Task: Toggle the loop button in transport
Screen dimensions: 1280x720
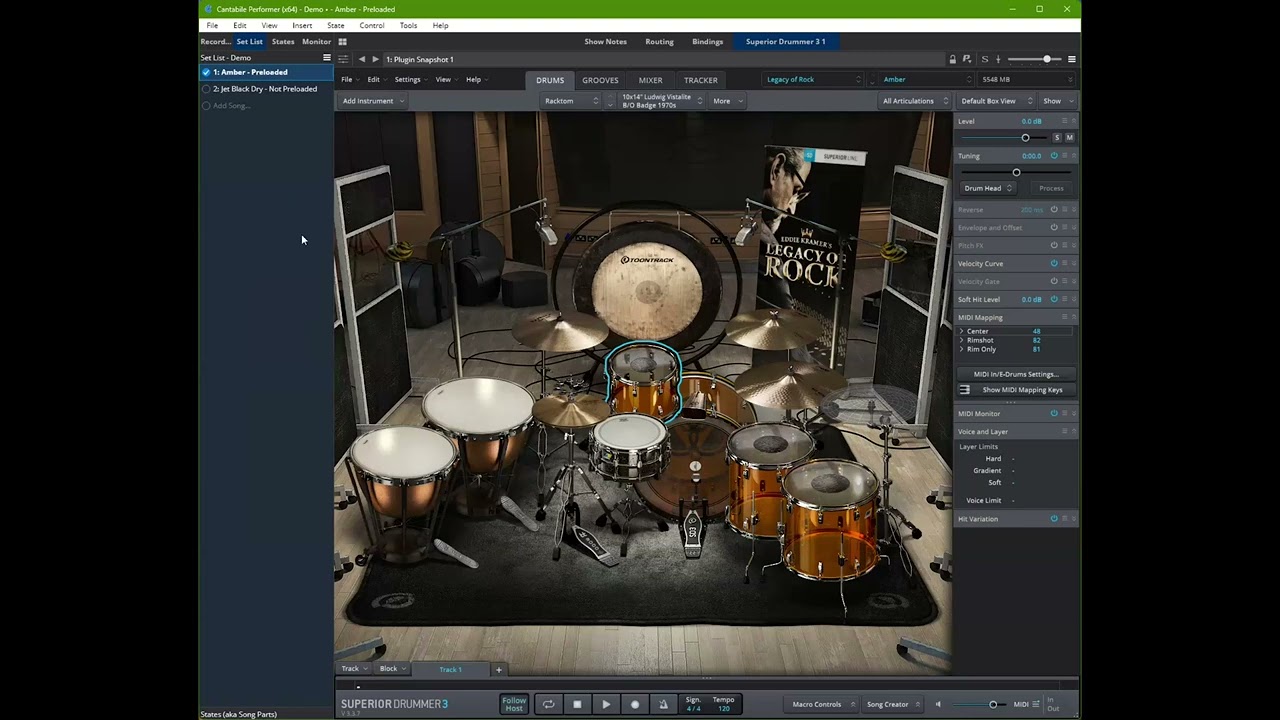Action: [x=548, y=704]
